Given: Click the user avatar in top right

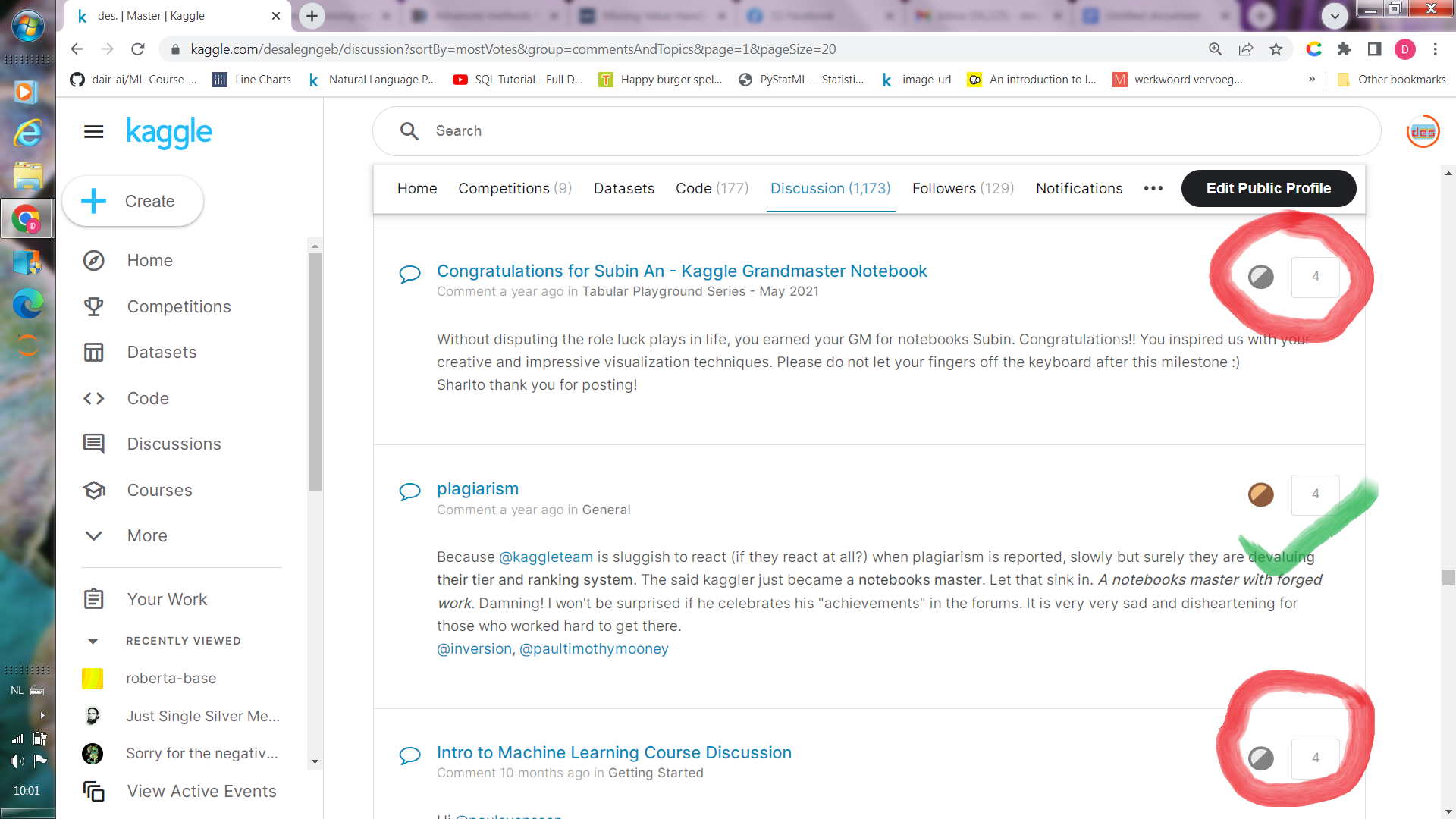Looking at the screenshot, I should coord(1423,132).
